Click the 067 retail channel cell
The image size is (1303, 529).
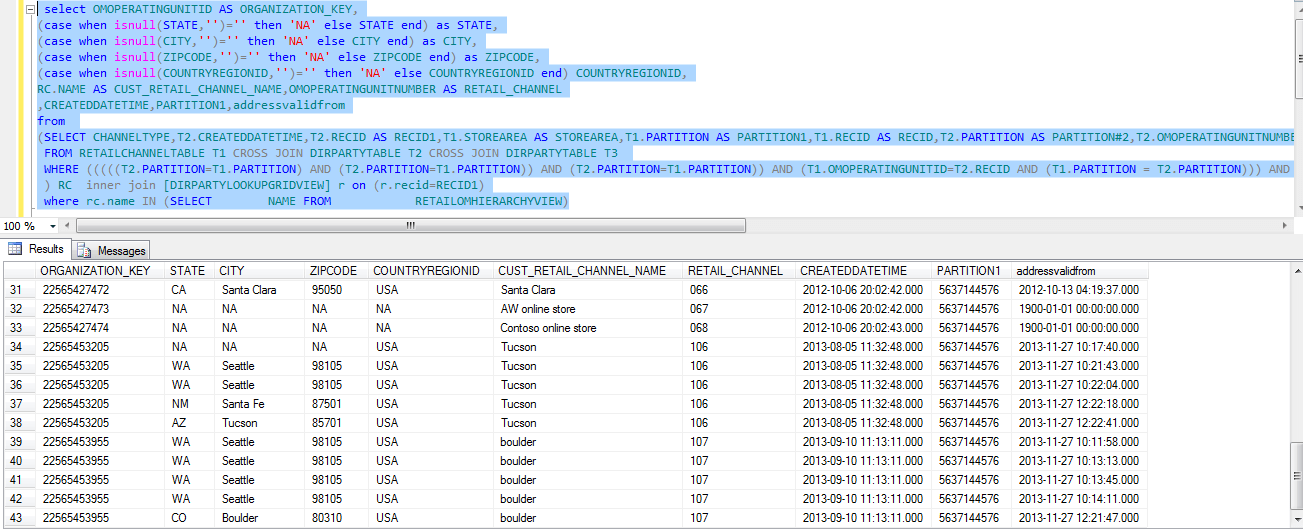click(739, 309)
